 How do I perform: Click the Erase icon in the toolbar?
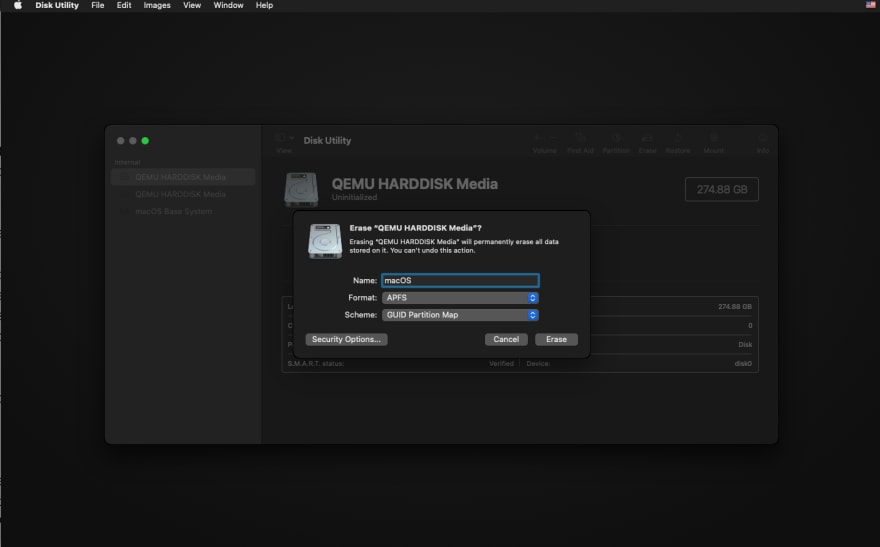pos(647,138)
